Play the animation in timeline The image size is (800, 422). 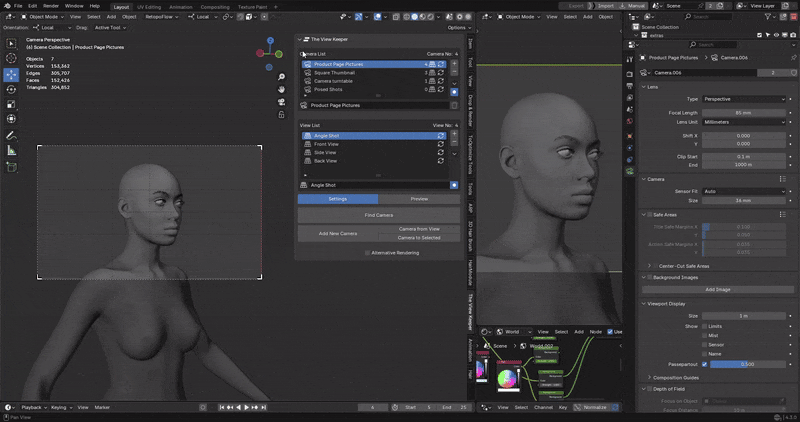(246, 407)
